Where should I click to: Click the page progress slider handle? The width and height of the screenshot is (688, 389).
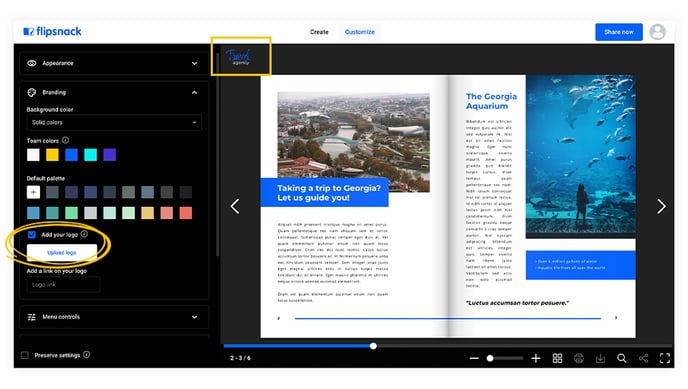[373, 346]
